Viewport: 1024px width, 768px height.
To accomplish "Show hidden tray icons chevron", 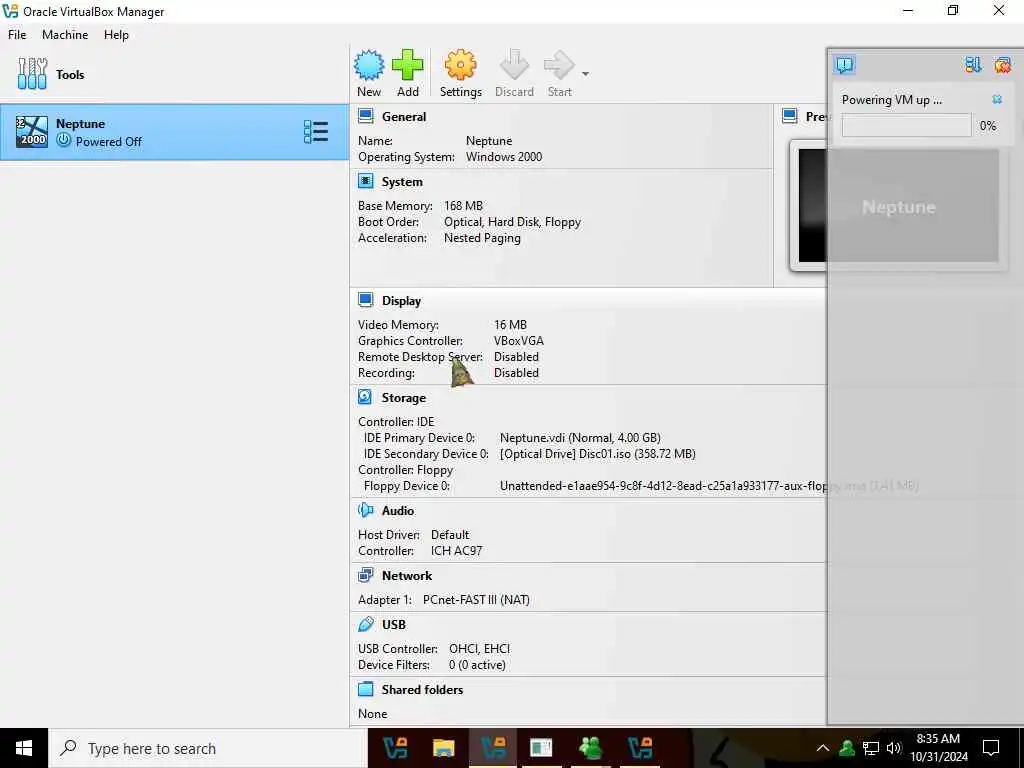I will 823,748.
